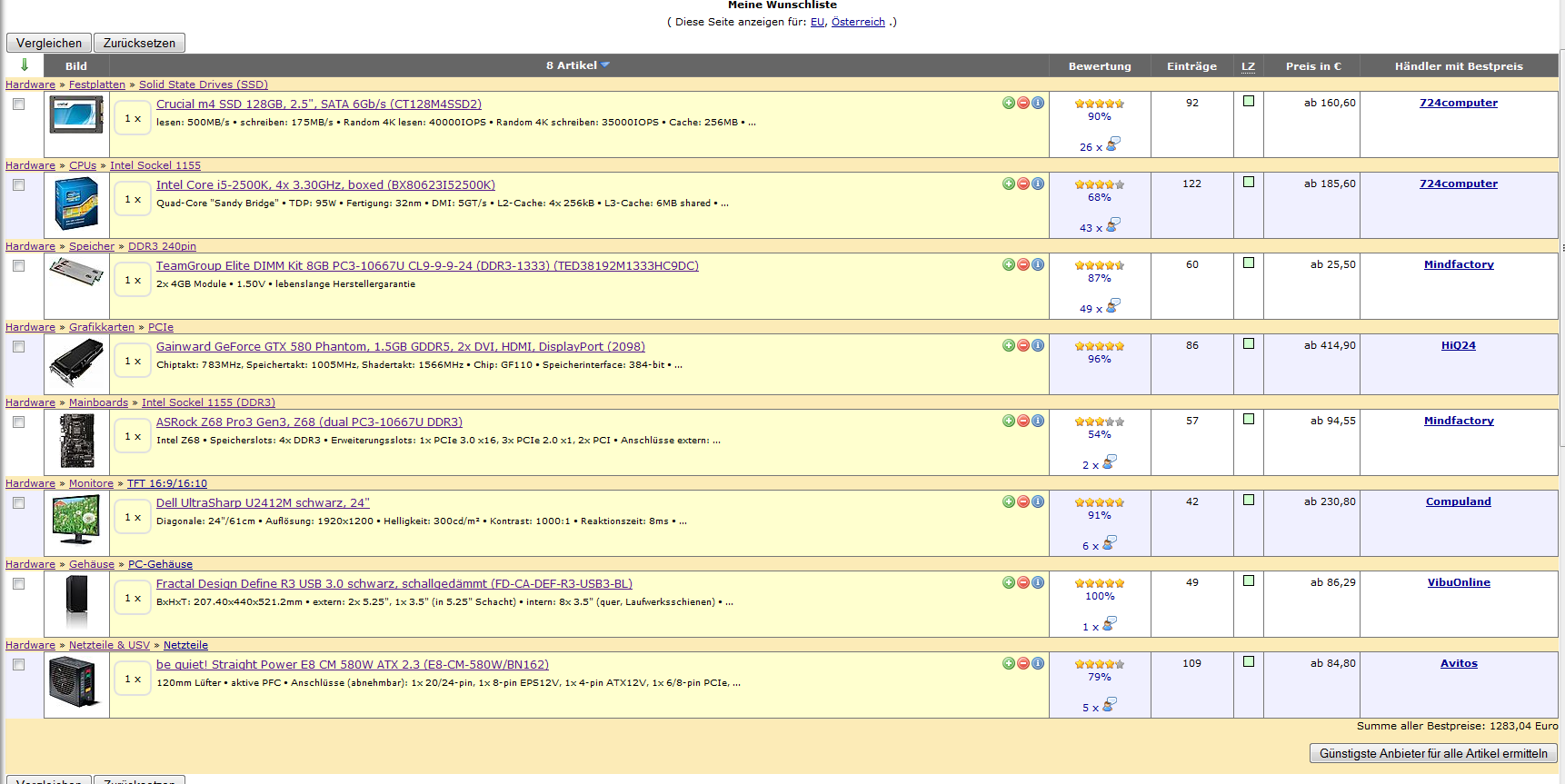This screenshot has height=784, width=1565.
Task: Open the EU region link
Action: coord(818,22)
